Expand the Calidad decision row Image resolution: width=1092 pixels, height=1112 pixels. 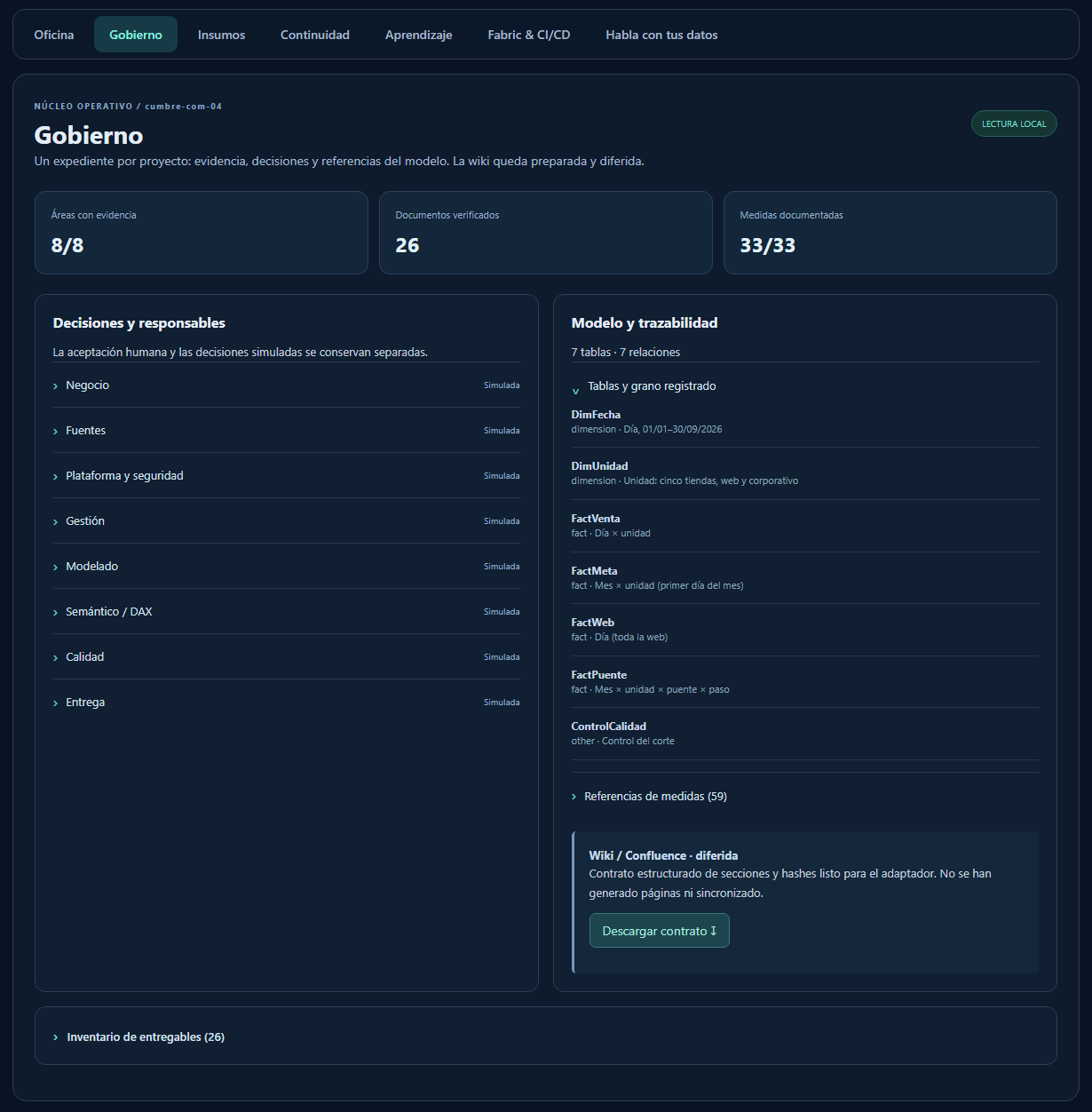(x=286, y=657)
